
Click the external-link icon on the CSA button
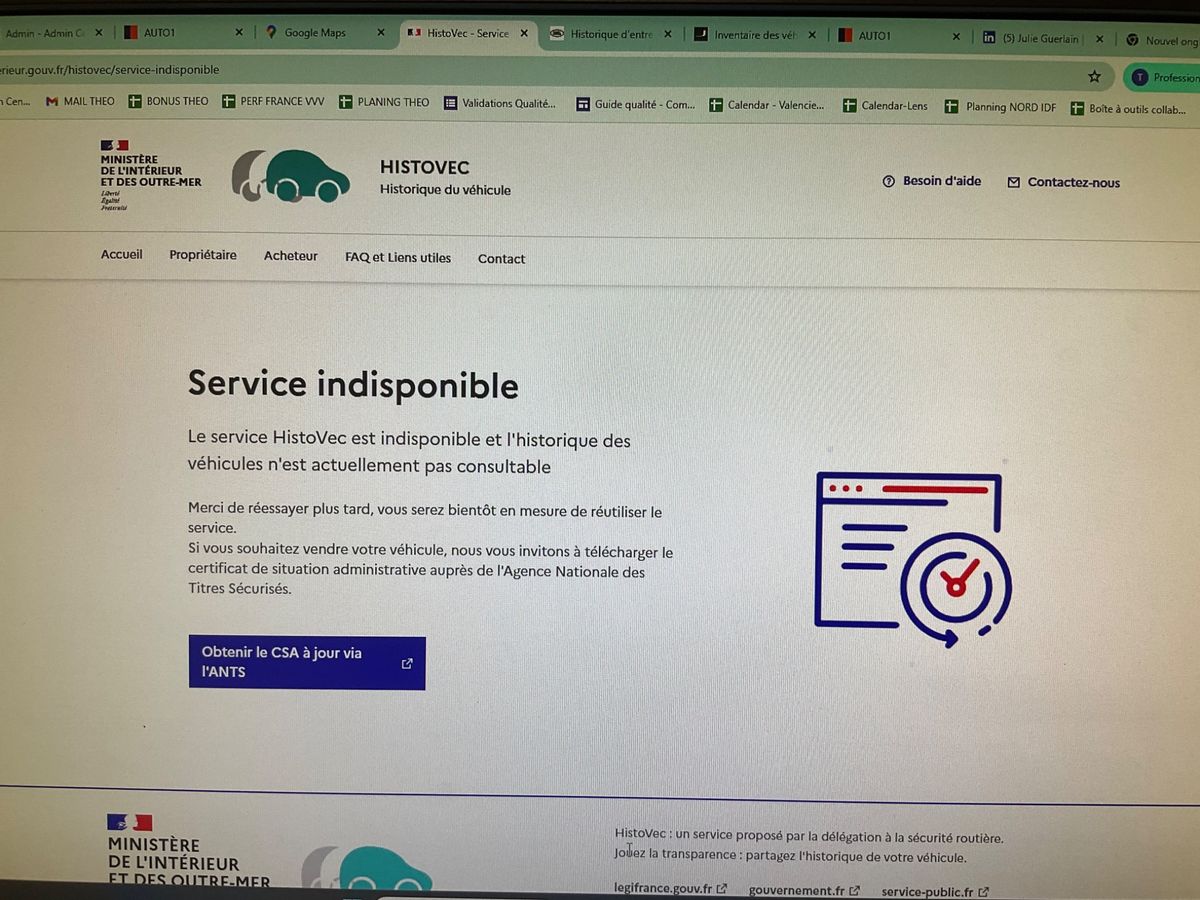pyautogui.click(x=407, y=663)
